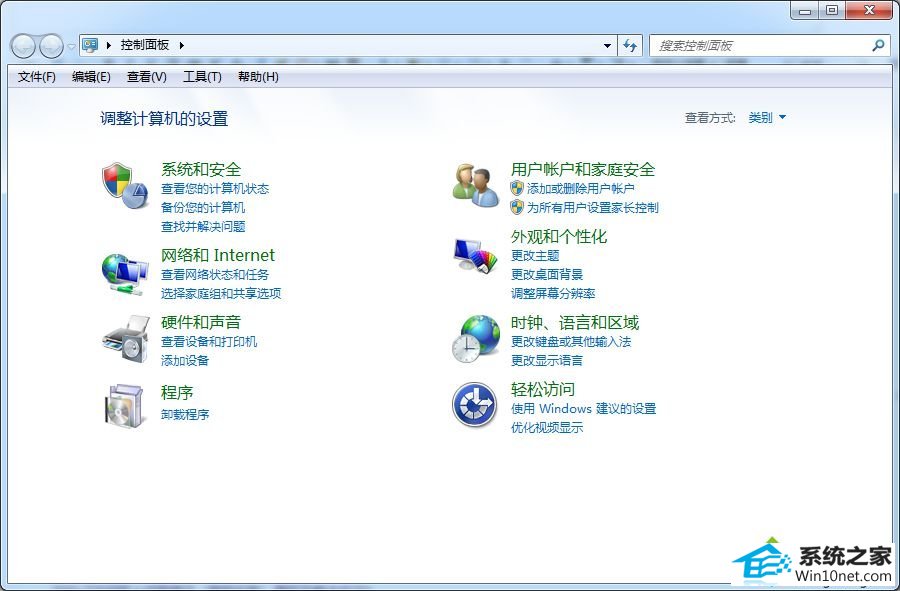This screenshot has width=900, height=591.
Task: Click 卸载程序 link
Action: point(185,414)
